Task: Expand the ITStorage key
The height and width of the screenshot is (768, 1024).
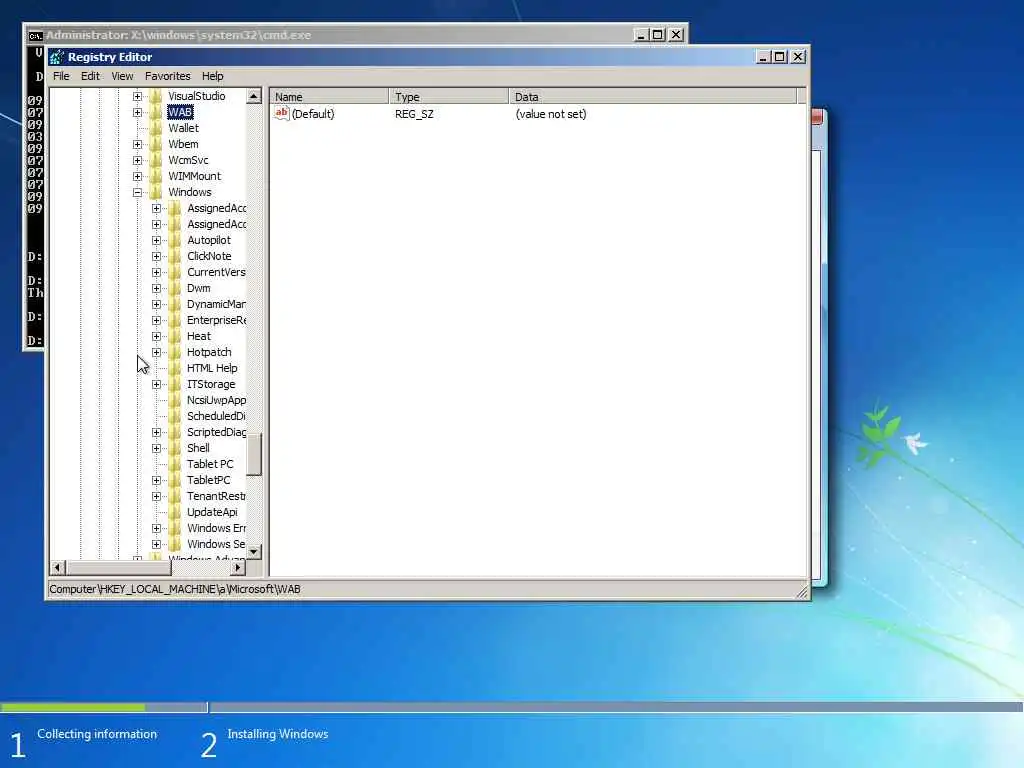Action: [x=156, y=385]
